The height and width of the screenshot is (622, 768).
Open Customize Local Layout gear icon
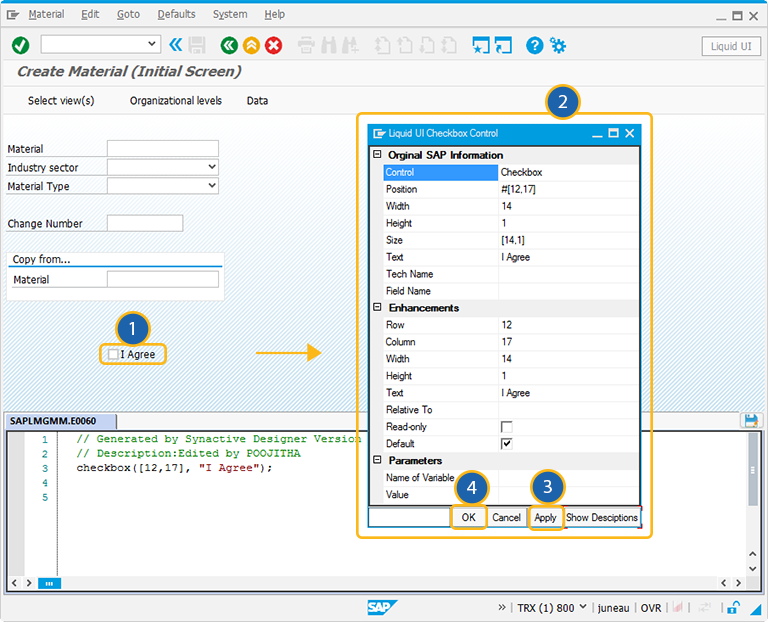[557, 46]
